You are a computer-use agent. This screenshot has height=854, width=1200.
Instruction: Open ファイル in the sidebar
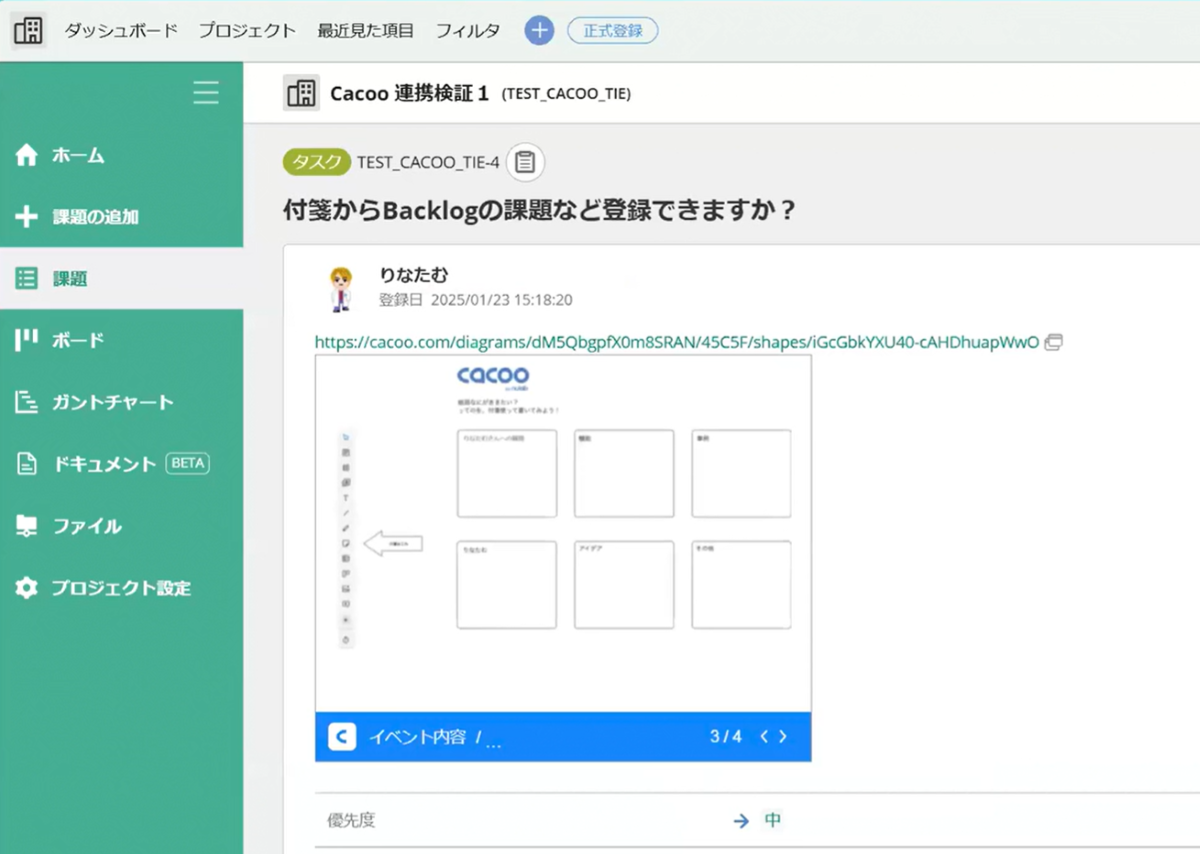[x=87, y=526]
